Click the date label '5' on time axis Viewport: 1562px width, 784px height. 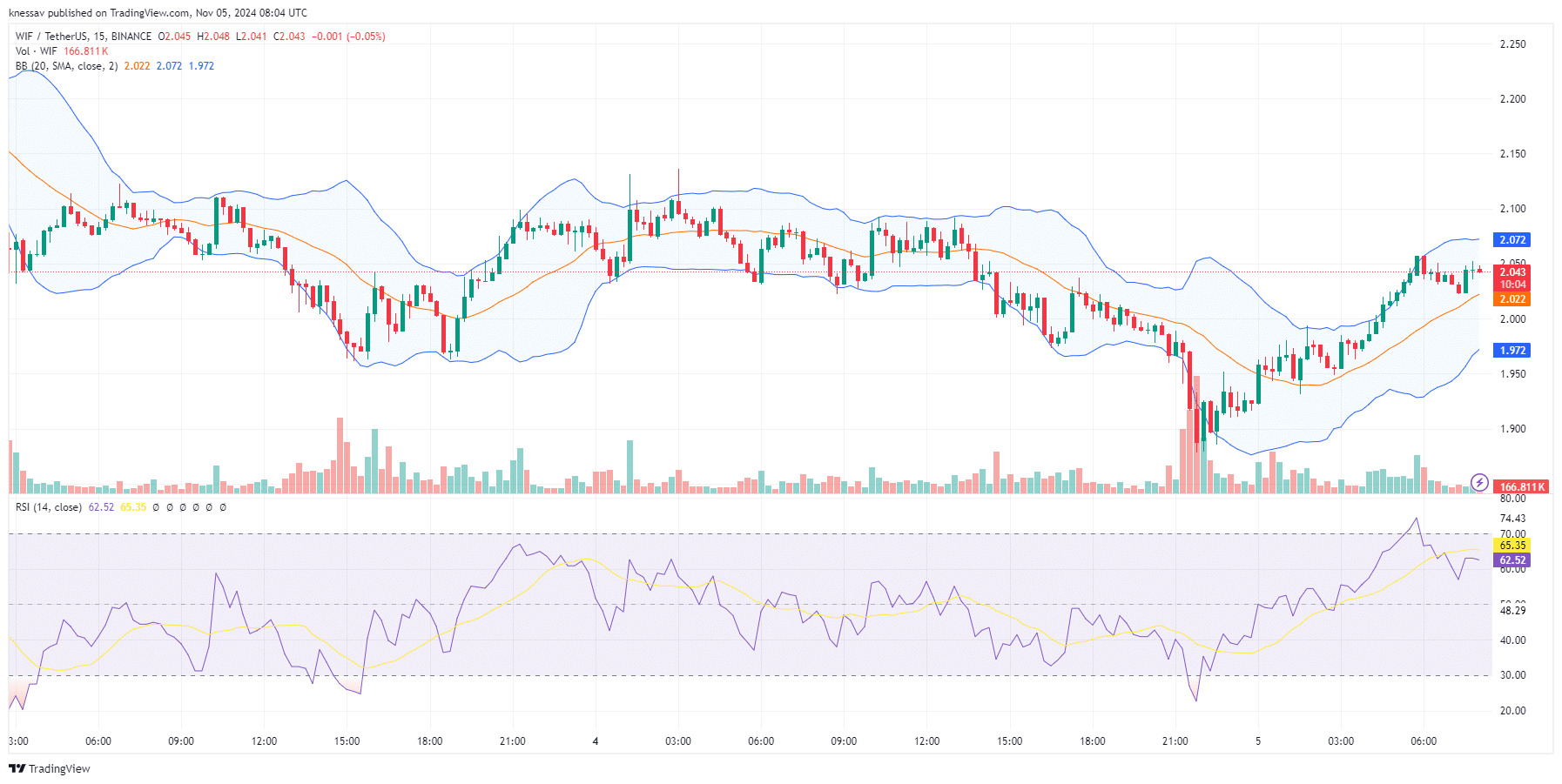point(1258,741)
